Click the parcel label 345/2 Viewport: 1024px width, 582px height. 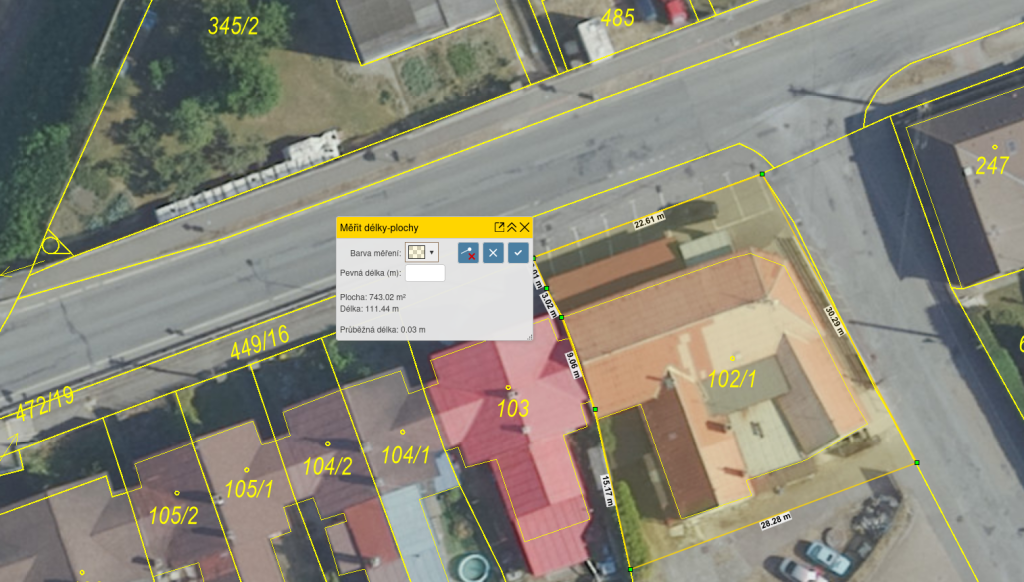click(233, 26)
